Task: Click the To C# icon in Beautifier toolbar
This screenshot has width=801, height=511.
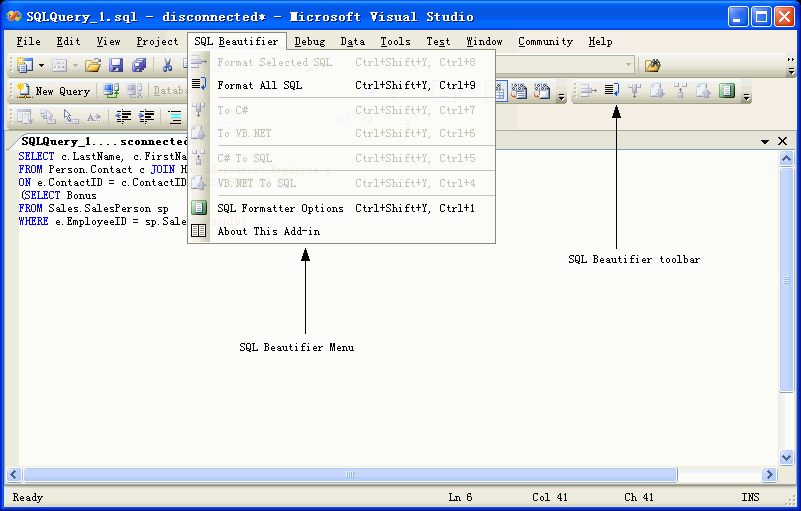Action: click(x=634, y=91)
